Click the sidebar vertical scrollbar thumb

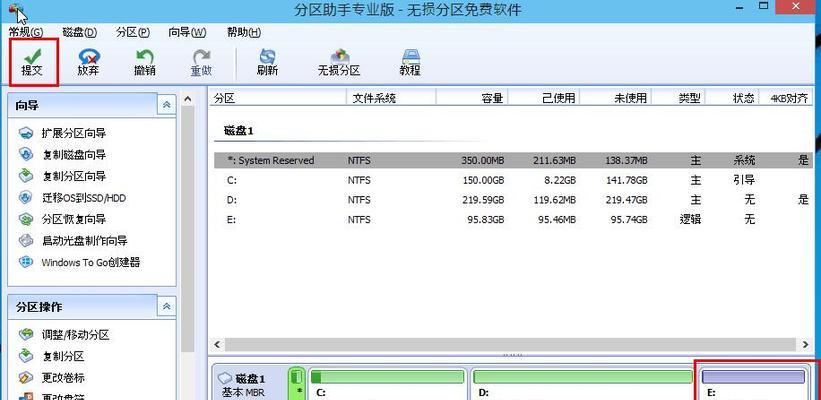(x=187, y=228)
